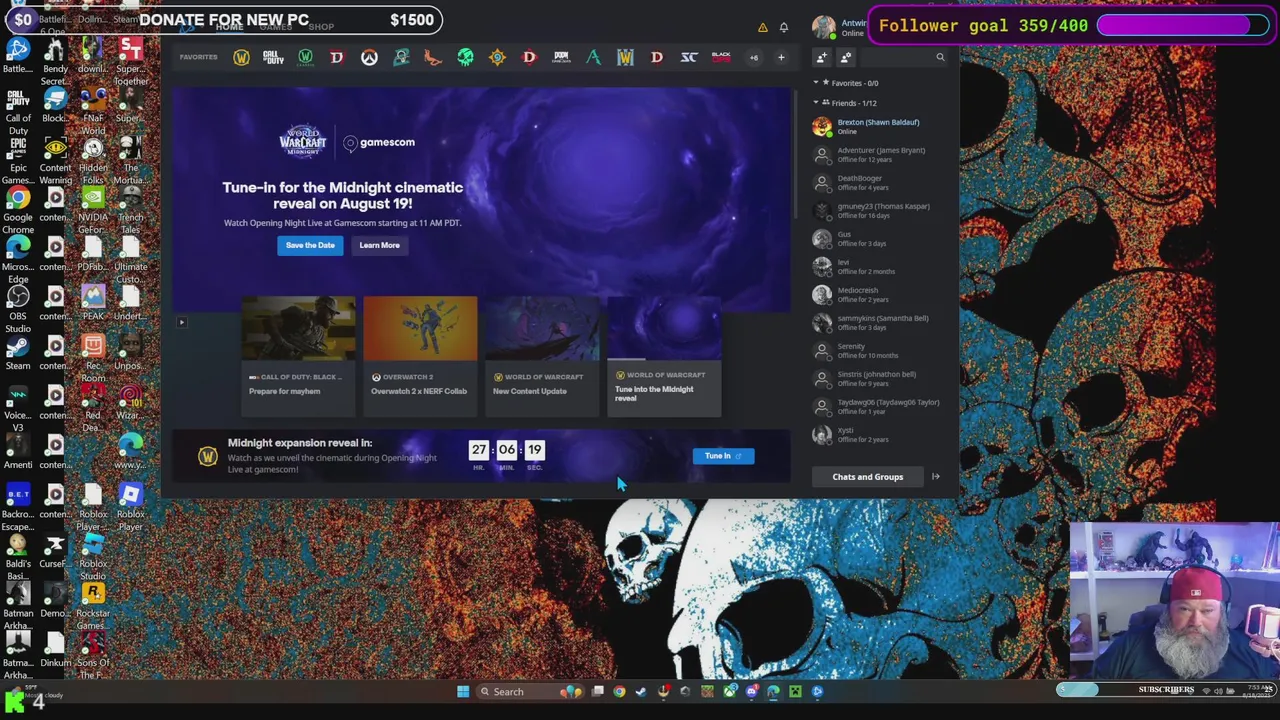Open Doom icon in favorites bar
Image resolution: width=1280 pixels, height=720 pixels.
pos(561,58)
